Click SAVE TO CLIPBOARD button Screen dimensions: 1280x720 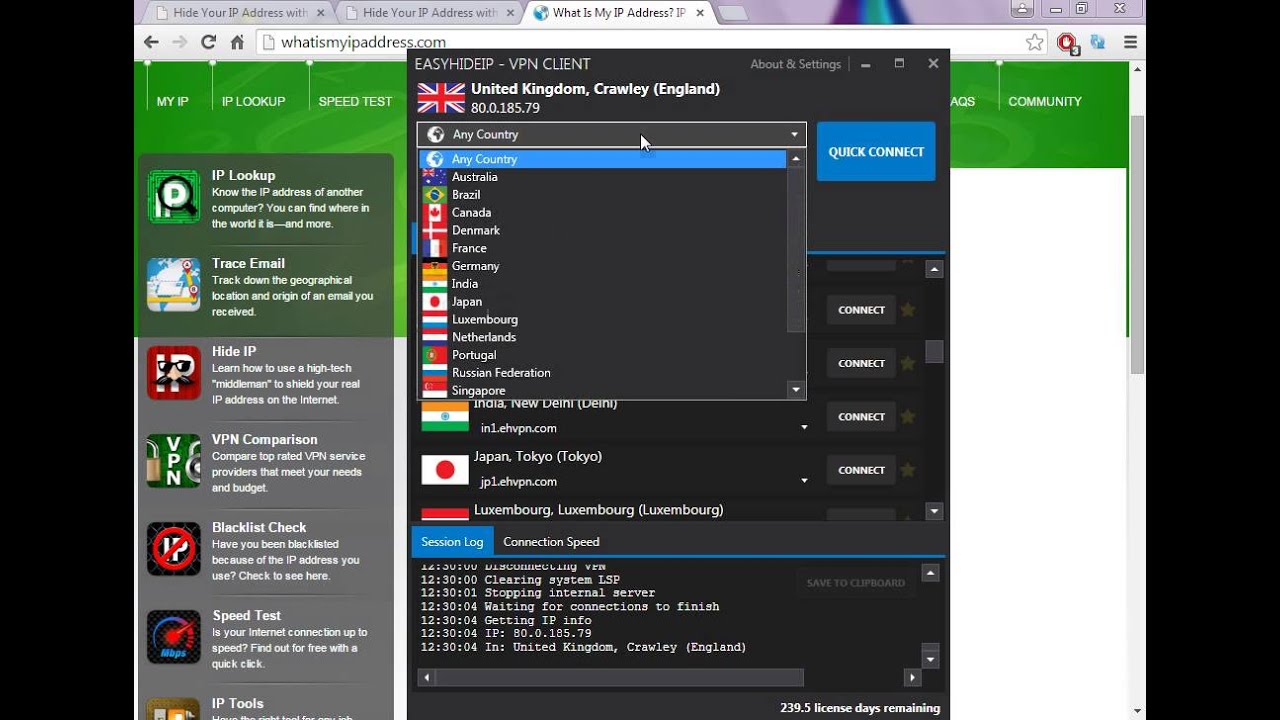(x=855, y=583)
